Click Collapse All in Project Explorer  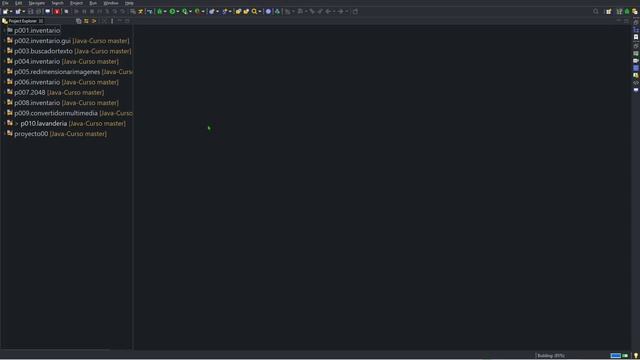click(x=79, y=21)
